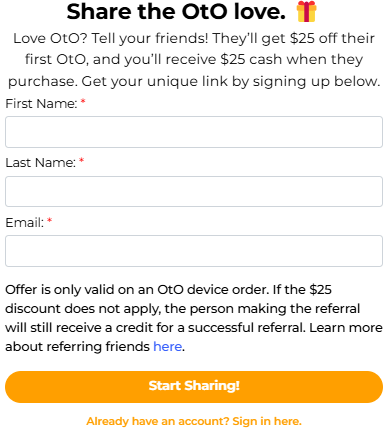Image resolution: width=390 pixels, height=430 pixels.
Task: Focus the Last Name text box
Action: [194, 191]
